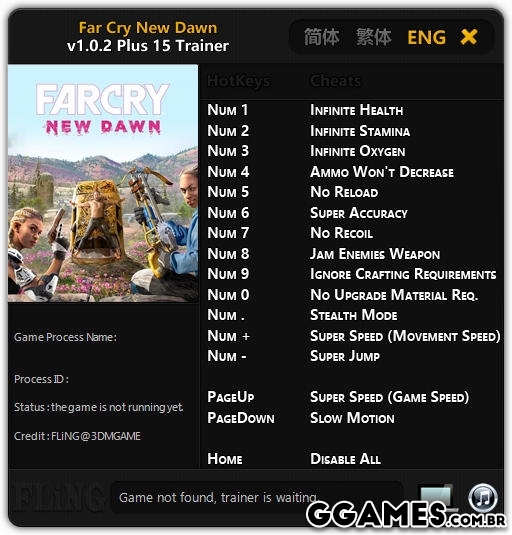Viewport: 512px width, 535px height.
Task: Select Slow Motion option
Action: [x=352, y=418]
